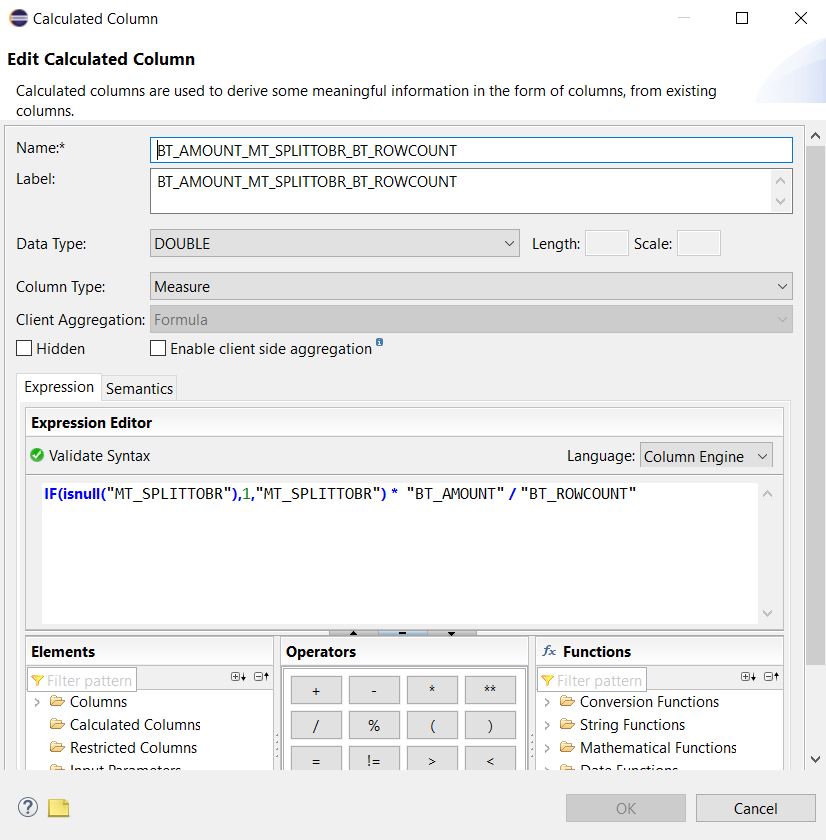
Task: Change the Language dropdown from Column Engine
Action: tap(706, 456)
